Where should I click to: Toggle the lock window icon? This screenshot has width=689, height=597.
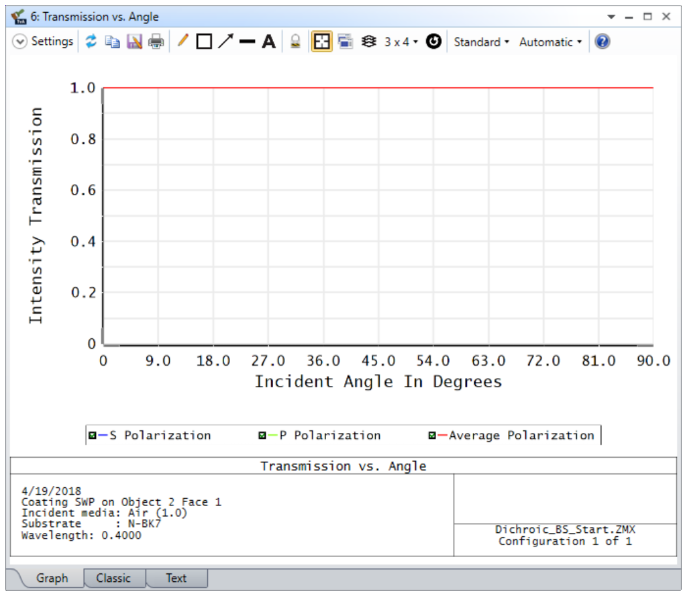[x=295, y=42]
